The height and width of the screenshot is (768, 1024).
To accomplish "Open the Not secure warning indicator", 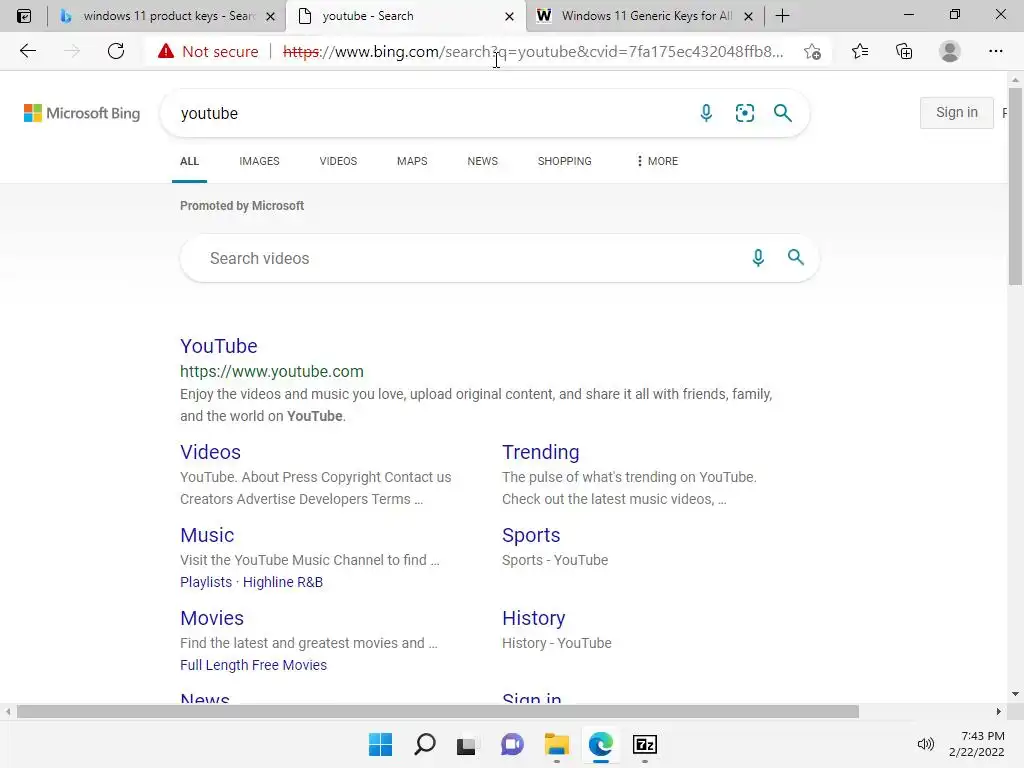I will pos(208,52).
